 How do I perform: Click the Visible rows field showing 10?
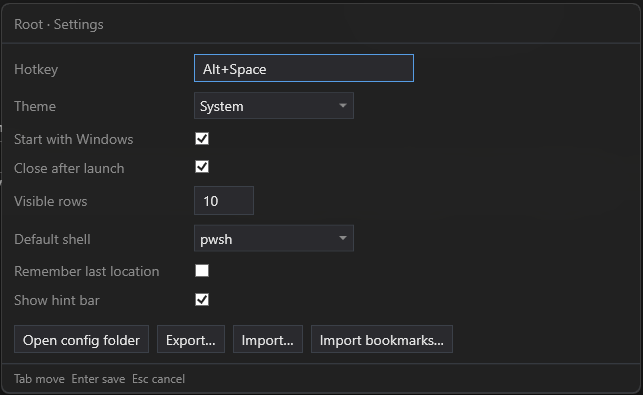tap(224, 201)
